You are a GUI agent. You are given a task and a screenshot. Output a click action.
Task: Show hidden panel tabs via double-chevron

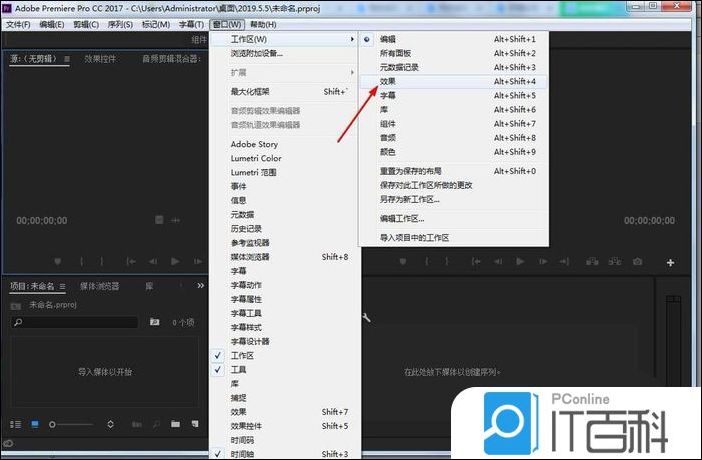point(200,286)
